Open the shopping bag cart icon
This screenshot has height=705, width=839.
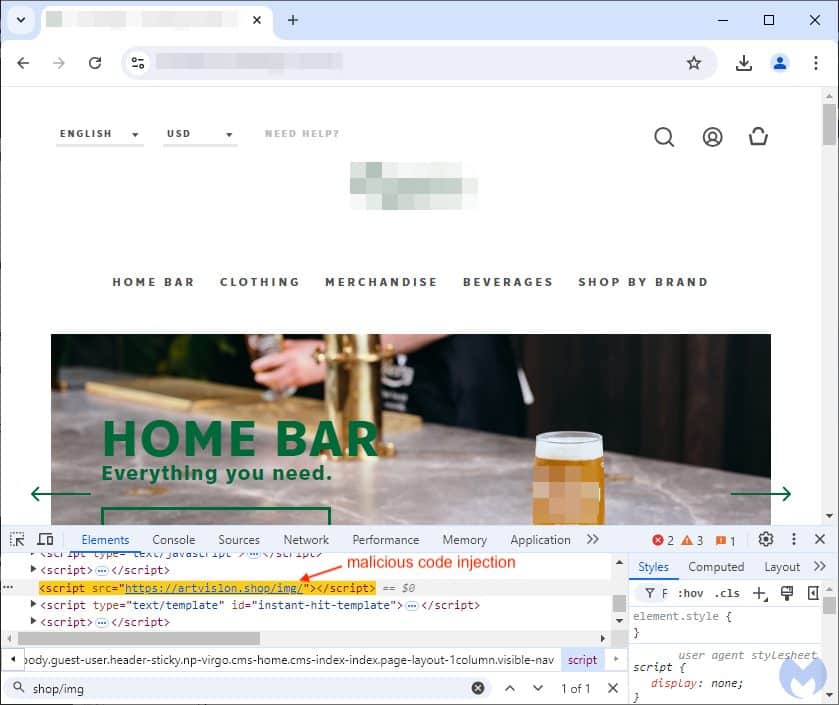pyautogui.click(x=758, y=136)
